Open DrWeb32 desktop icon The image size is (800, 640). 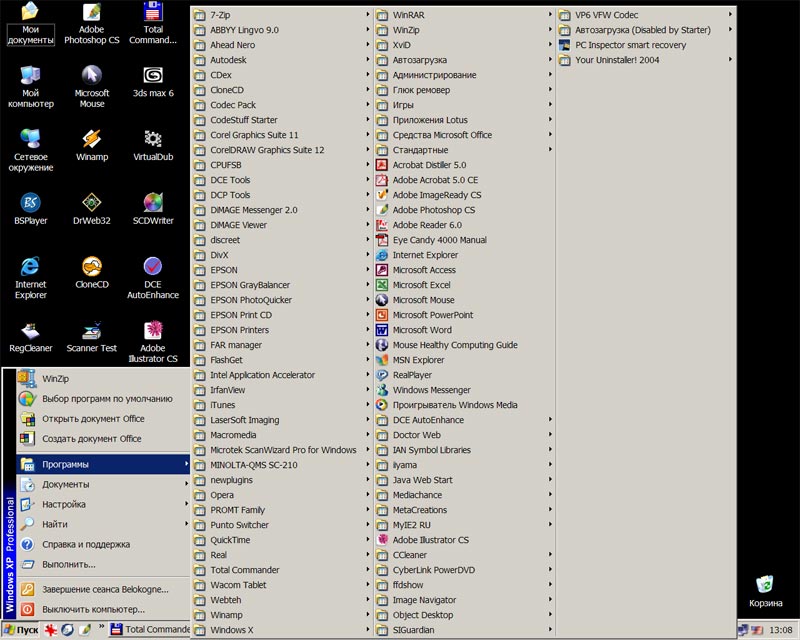(92, 209)
